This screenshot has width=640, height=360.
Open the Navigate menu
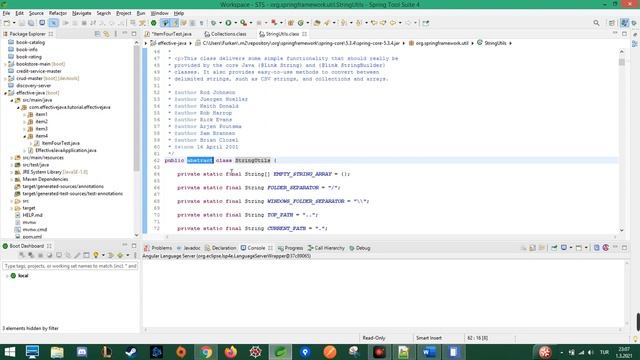point(82,13)
